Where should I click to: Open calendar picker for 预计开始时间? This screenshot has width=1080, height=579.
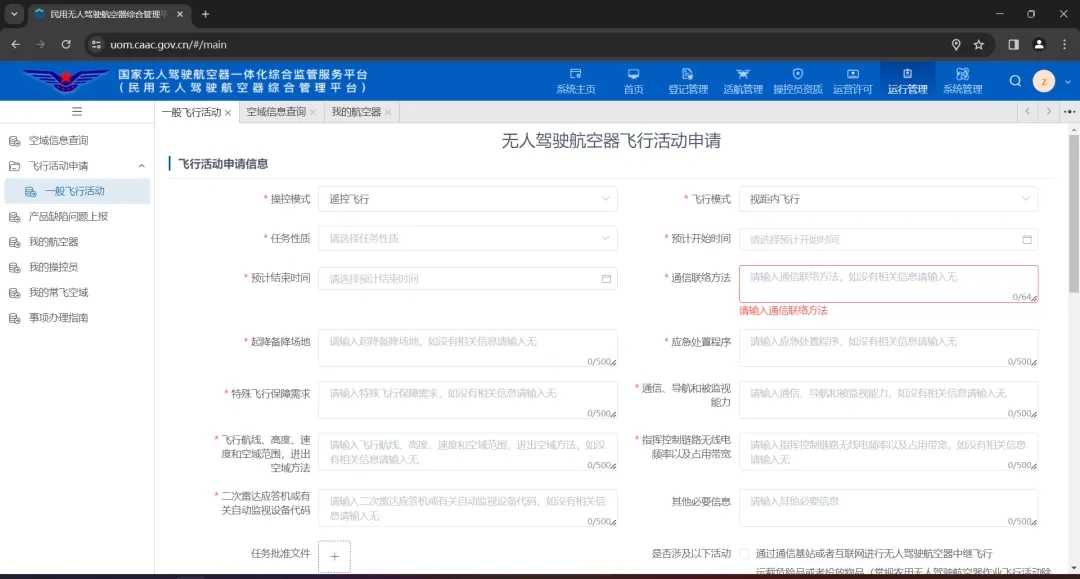(x=1026, y=240)
